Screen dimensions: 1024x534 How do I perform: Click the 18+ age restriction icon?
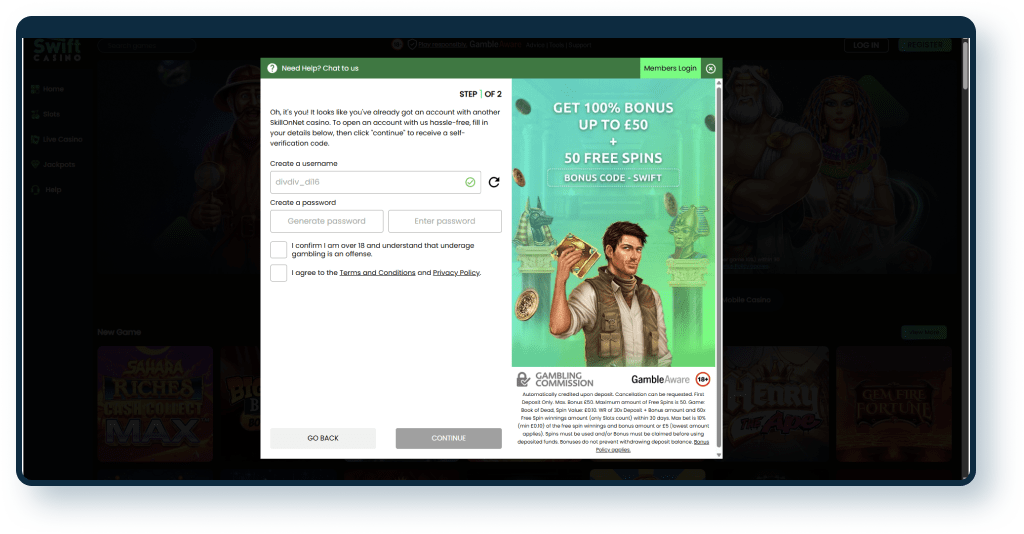pyautogui.click(x=703, y=379)
